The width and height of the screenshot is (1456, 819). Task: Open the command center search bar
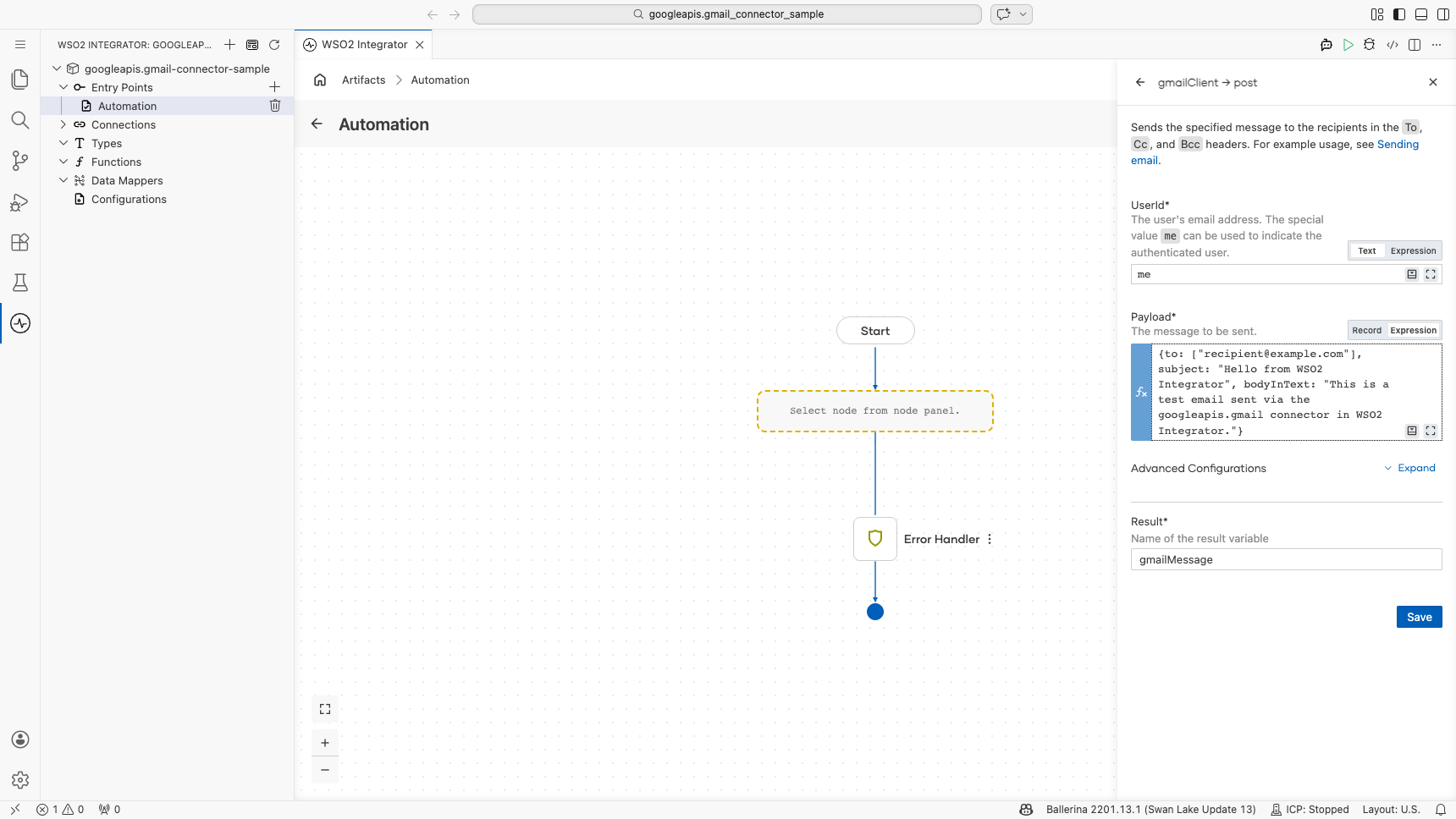(x=727, y=14)
